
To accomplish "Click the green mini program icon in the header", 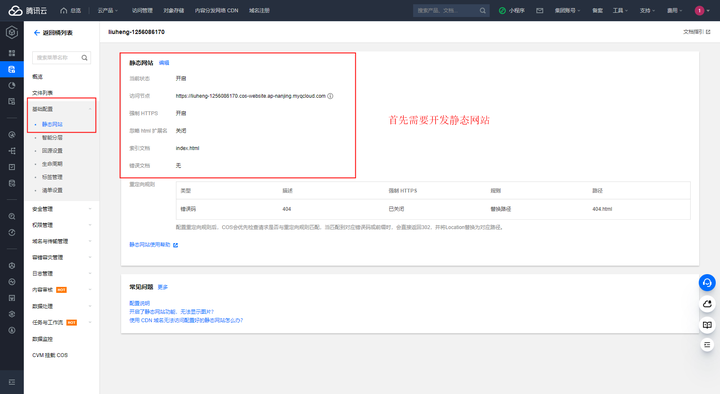I will (502, 11).
